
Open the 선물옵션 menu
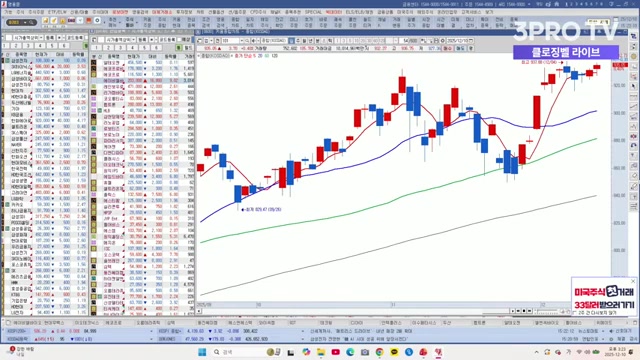coord(216,12)
